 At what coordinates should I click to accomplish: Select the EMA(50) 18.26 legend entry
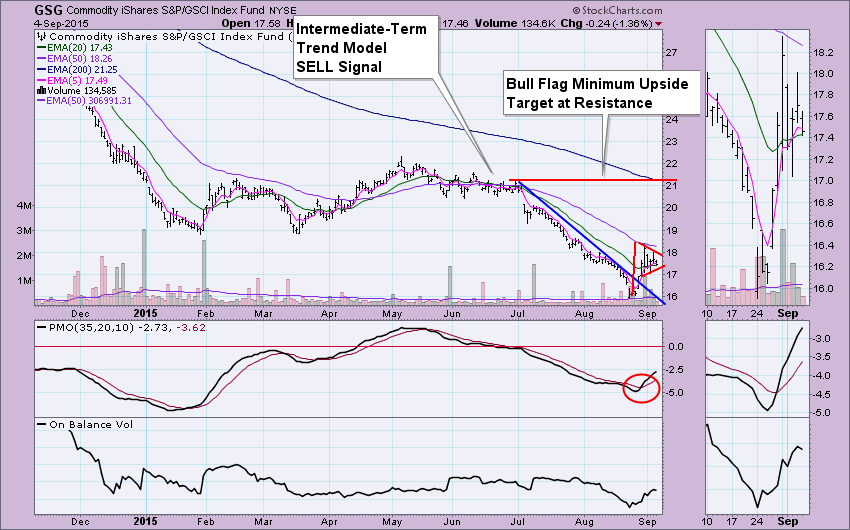point(75,59)
